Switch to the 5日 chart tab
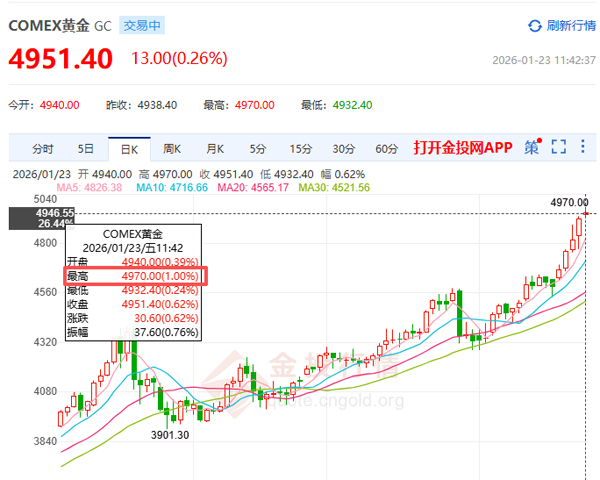This screenshot has width=600, height=480. click(86, 149)
